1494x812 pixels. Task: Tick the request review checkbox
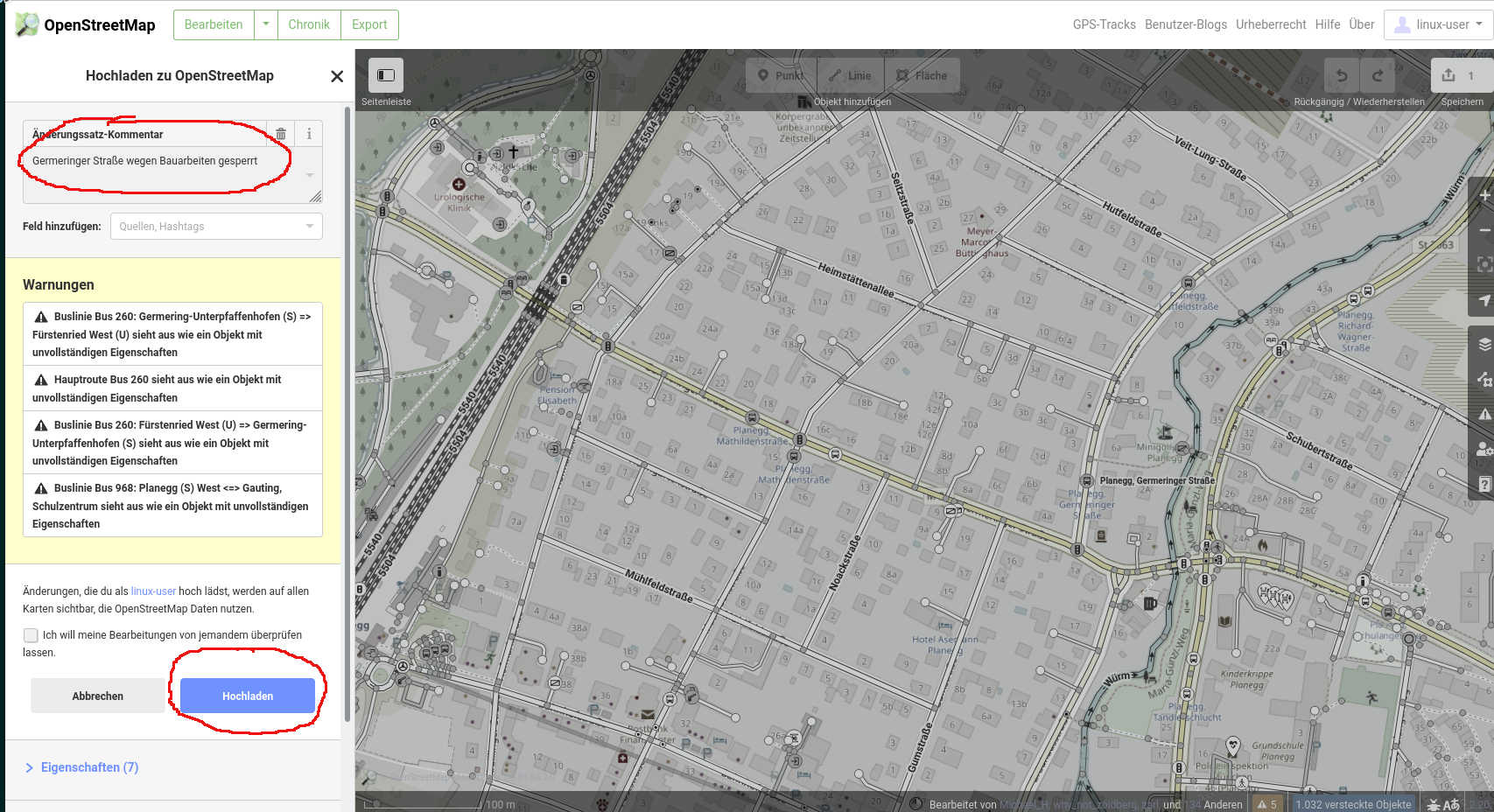pyautogui.click(x=31, y=635)
